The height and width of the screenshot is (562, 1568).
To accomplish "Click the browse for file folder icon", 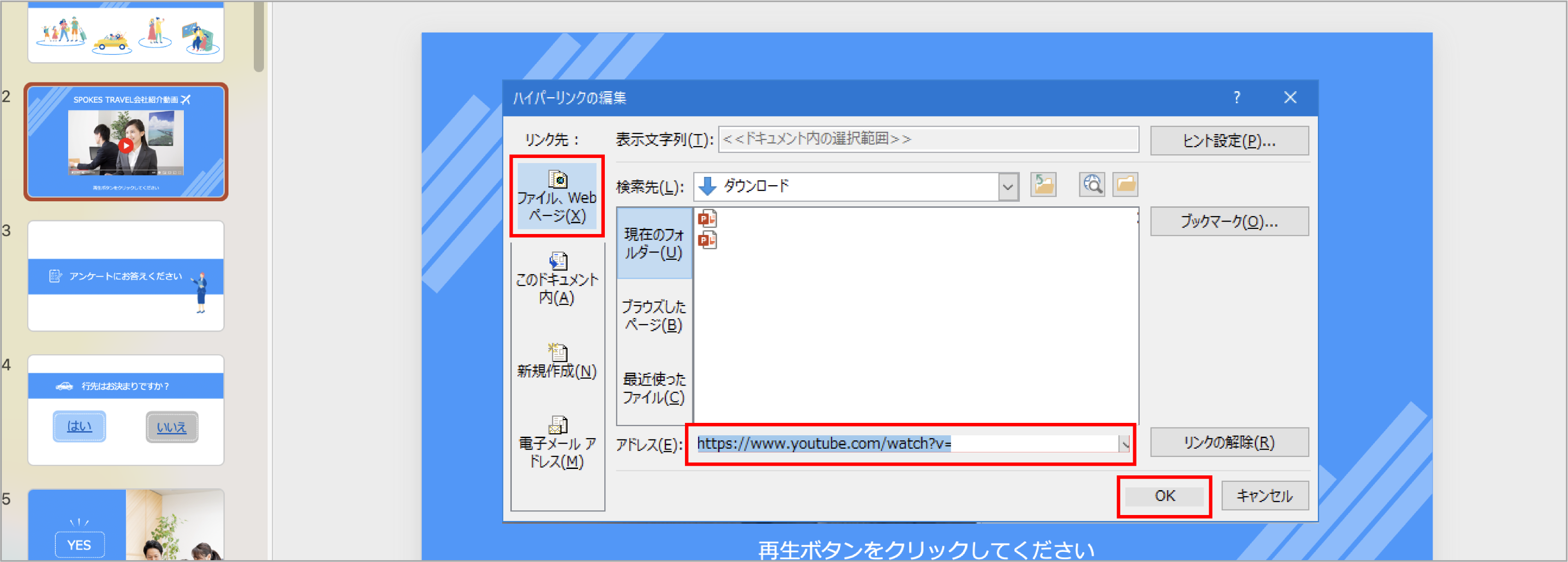I will click(x=1125, y=184).
